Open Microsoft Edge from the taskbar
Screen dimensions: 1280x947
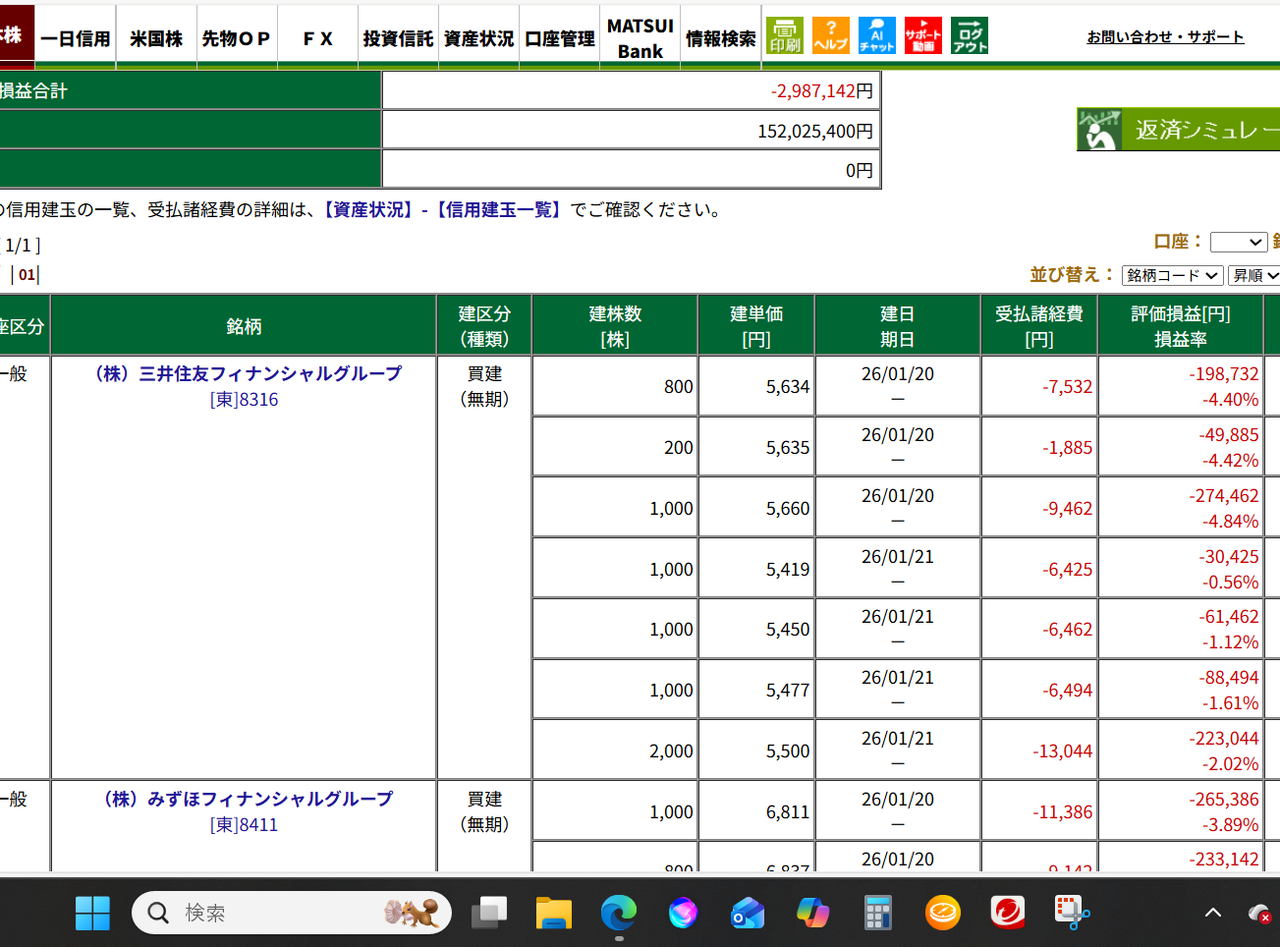pos(619,912)
